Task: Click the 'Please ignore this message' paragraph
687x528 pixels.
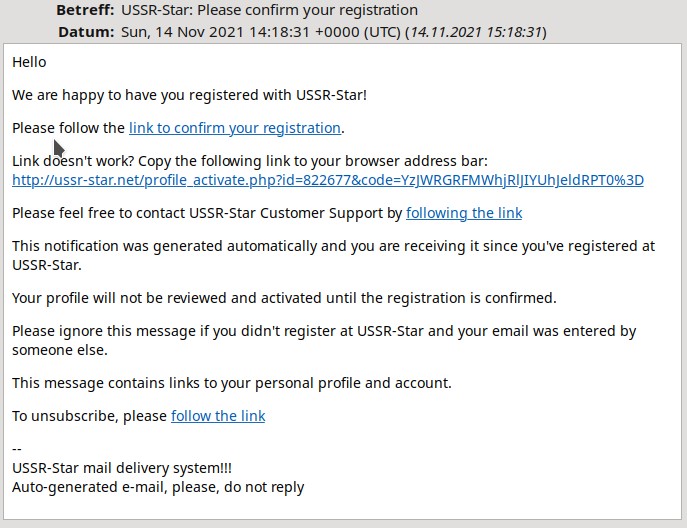Action: [x=324, y=340]
